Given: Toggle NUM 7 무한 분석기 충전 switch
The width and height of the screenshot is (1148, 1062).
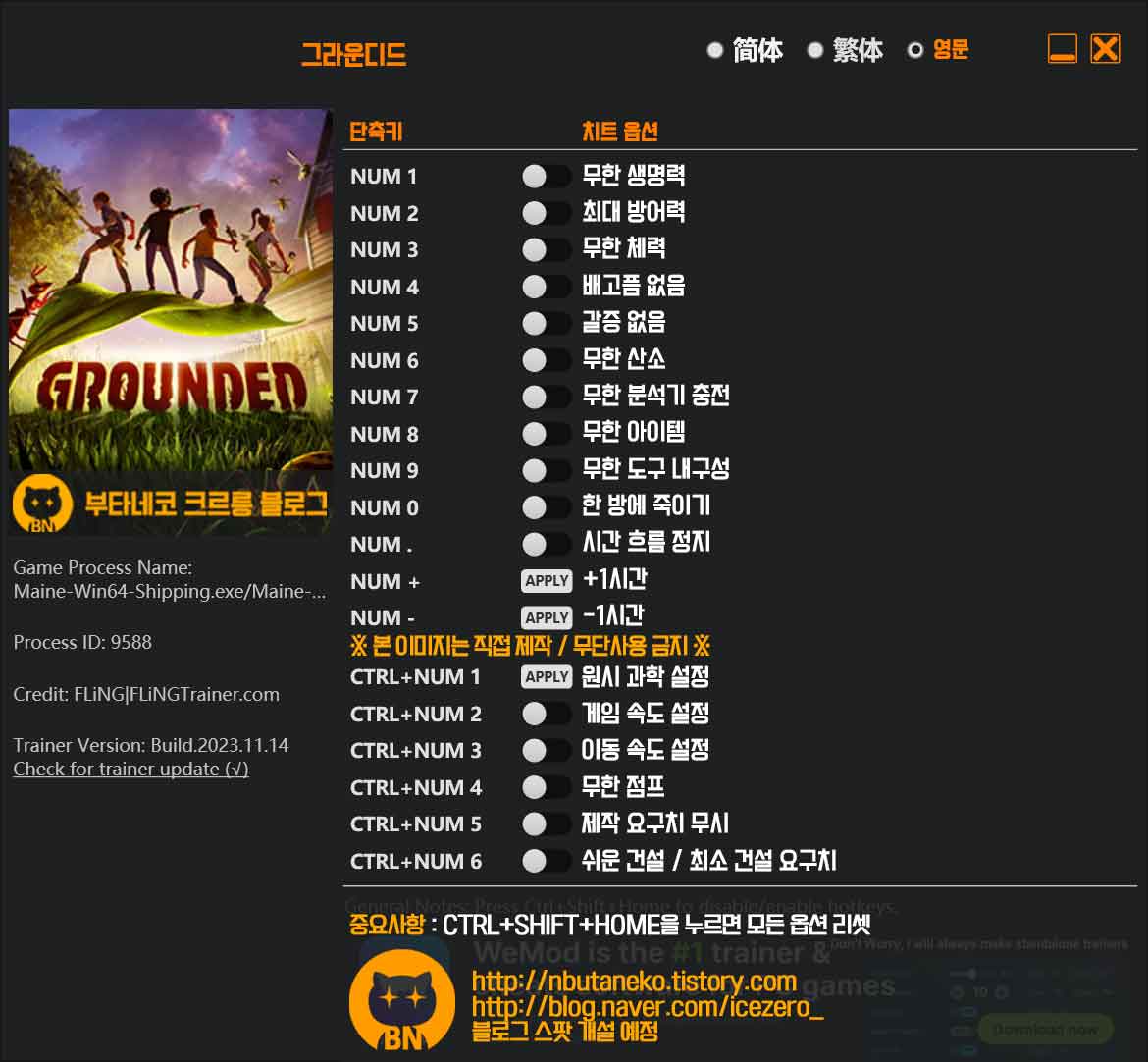Looking at the screenshot, I should point(547,397).
